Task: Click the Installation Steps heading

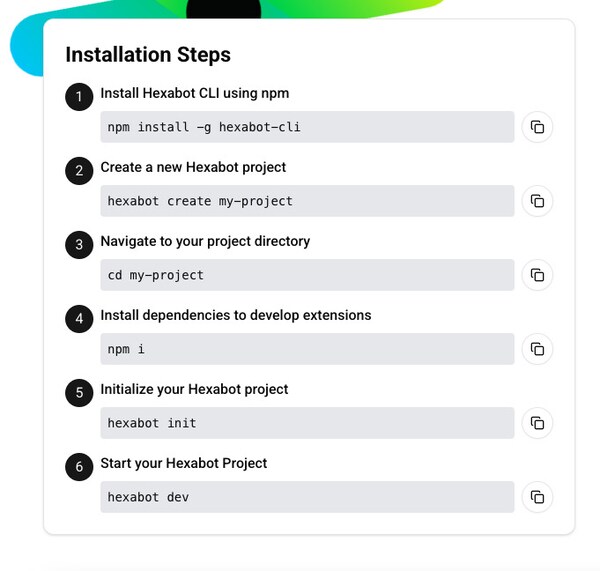Action: coord(148,55)
